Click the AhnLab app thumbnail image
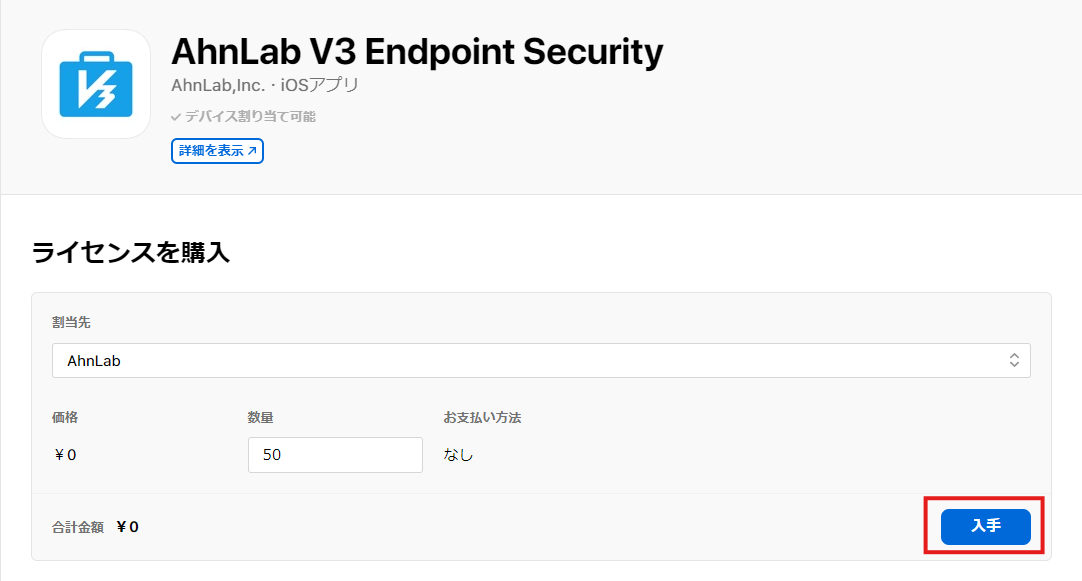Screen dimensions: 1082x581 (95, 84)
